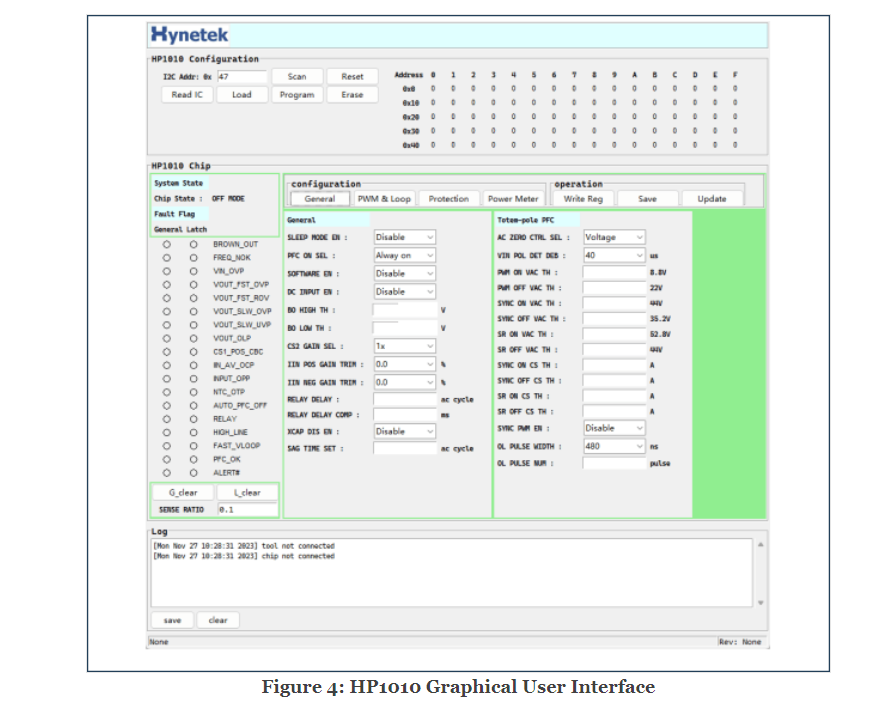Switch to the Protection tab

point(449,198)
